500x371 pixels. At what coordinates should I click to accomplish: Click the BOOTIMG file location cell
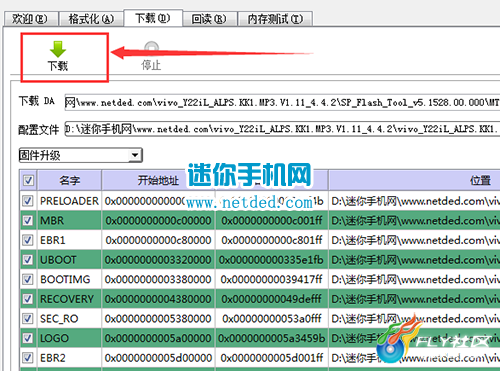point(414,279)
